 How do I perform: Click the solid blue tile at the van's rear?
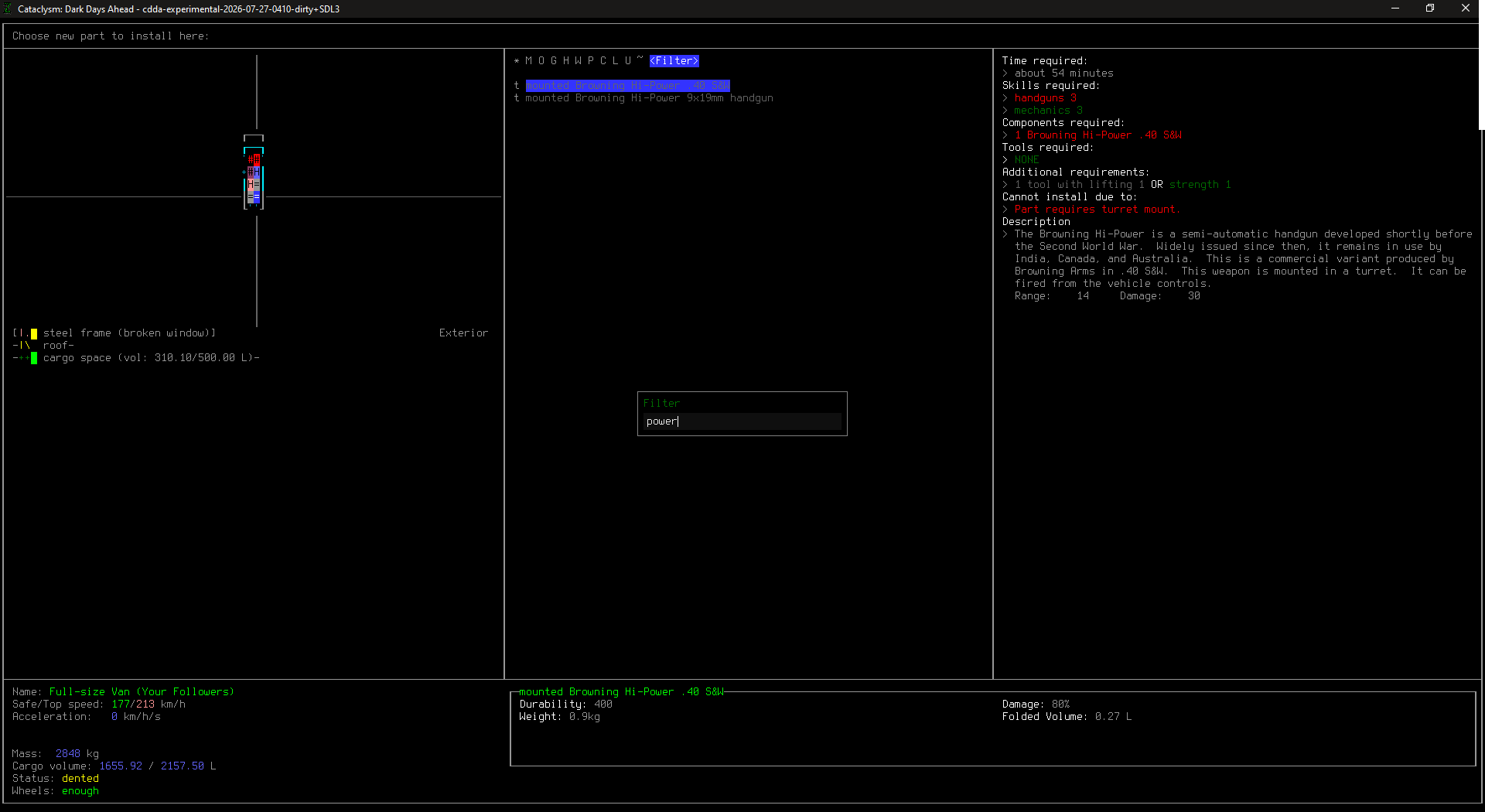(257, 198)
